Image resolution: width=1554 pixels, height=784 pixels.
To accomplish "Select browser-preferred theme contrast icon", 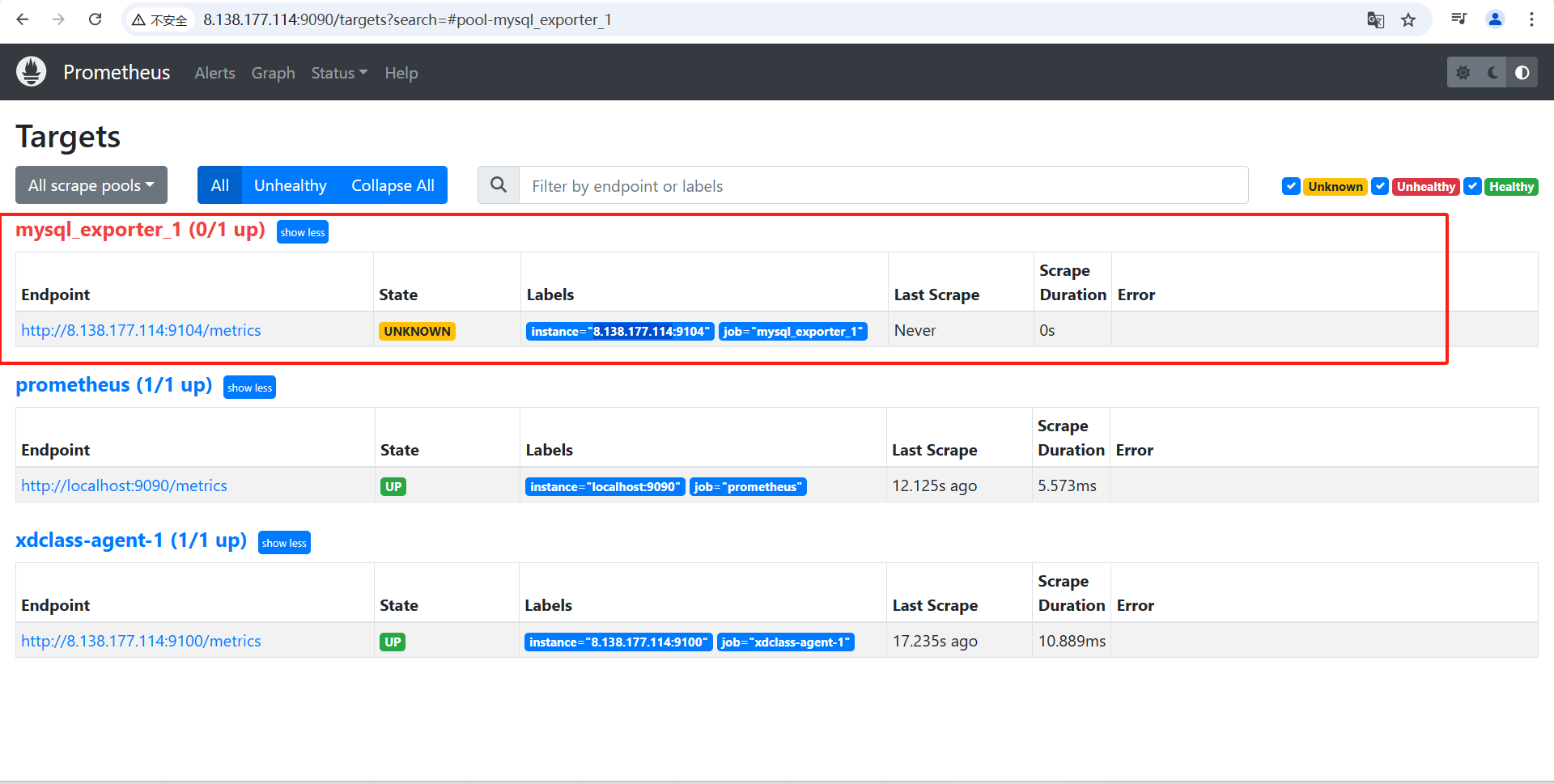I will tap(1522, 73).
